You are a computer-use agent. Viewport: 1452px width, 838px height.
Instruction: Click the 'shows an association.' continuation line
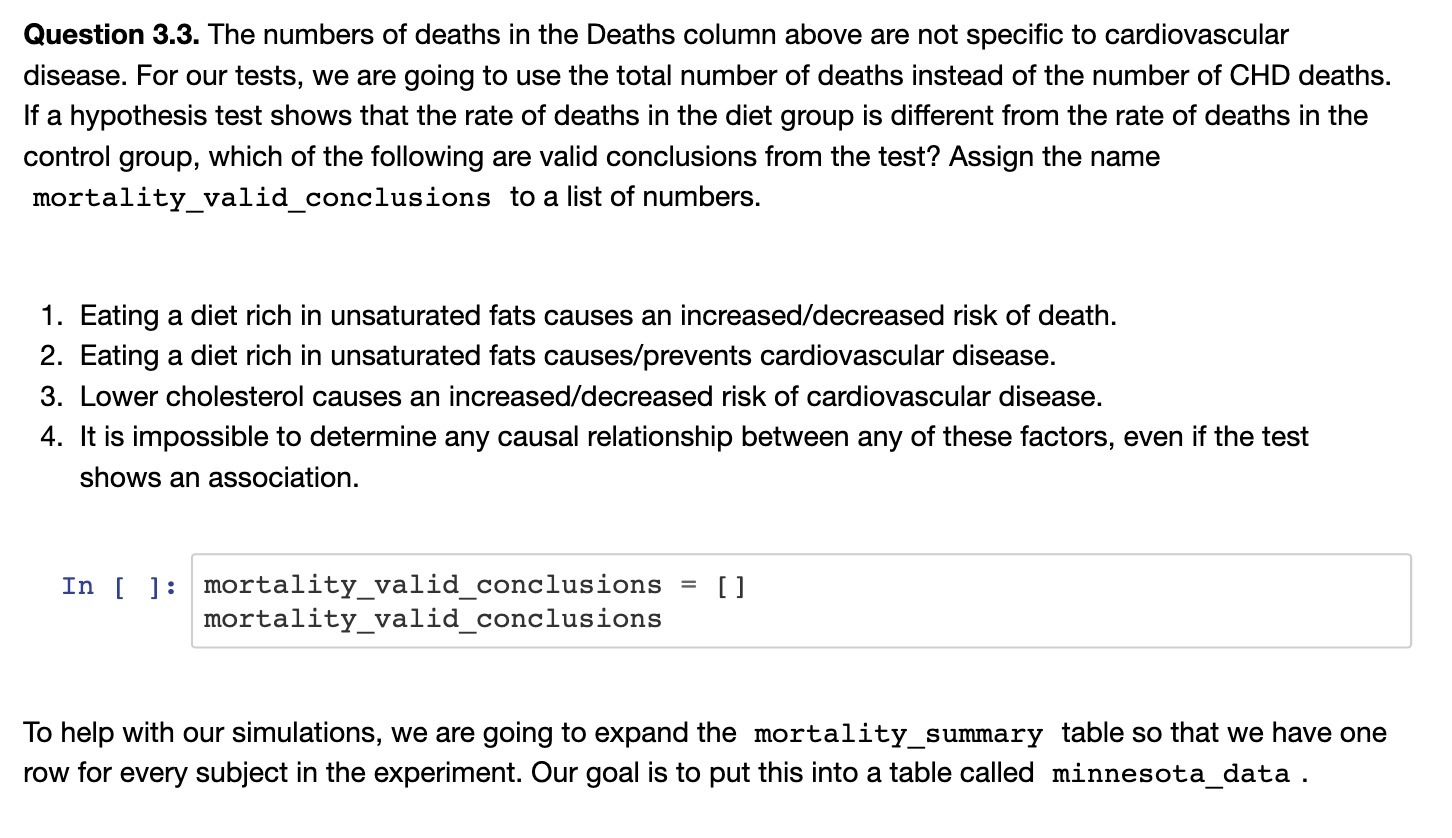click(219, 478)
